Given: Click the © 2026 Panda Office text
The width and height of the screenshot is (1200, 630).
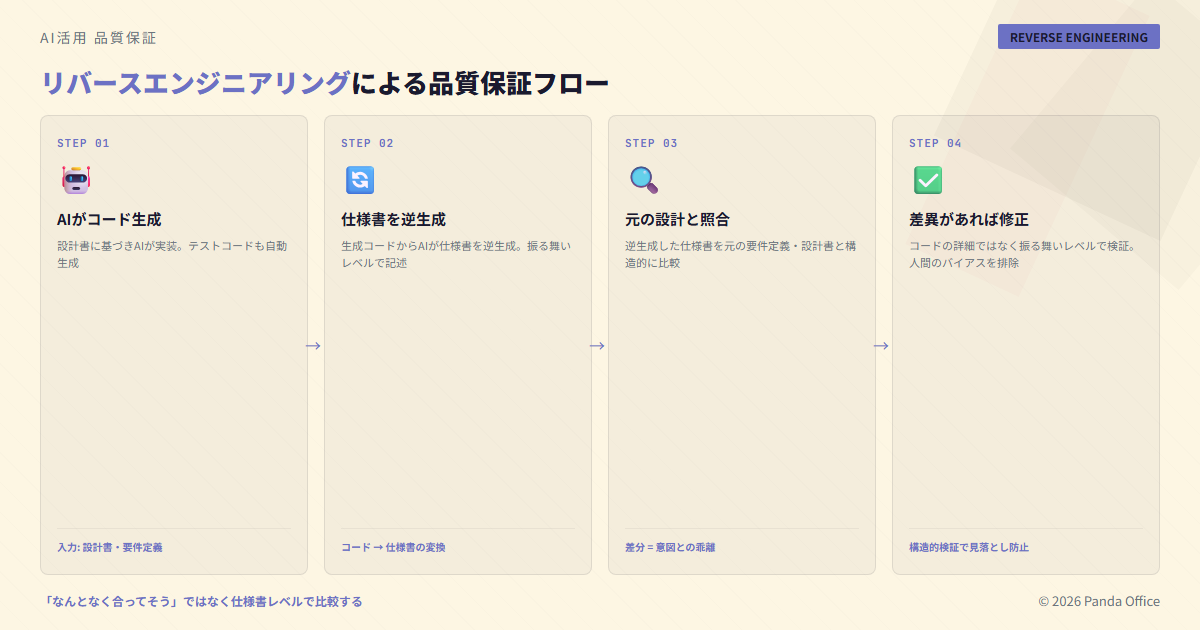Looking at the screenshot, I should click(x=1098, y=601).
